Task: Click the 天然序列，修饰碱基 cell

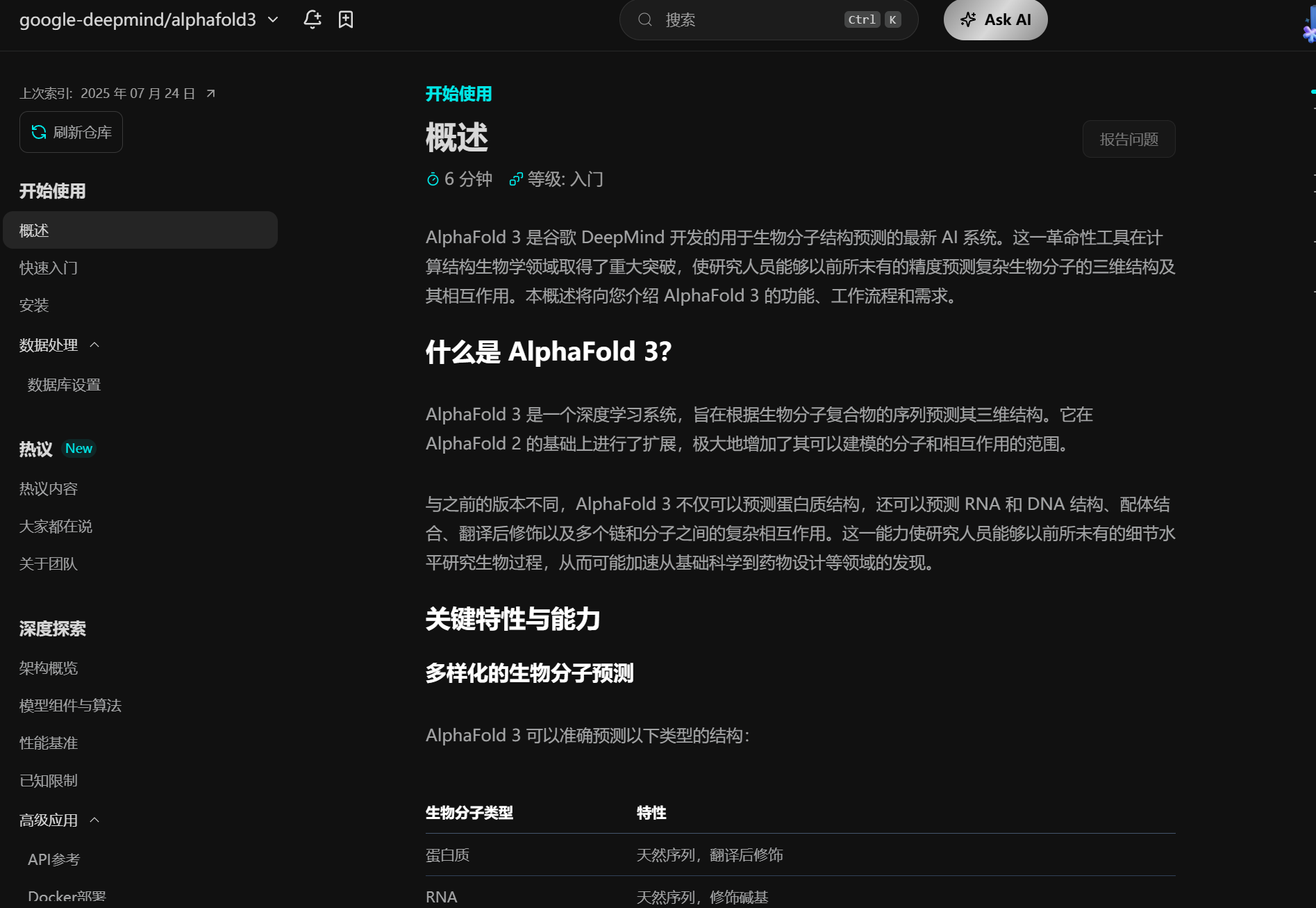Action: point(703,897)
